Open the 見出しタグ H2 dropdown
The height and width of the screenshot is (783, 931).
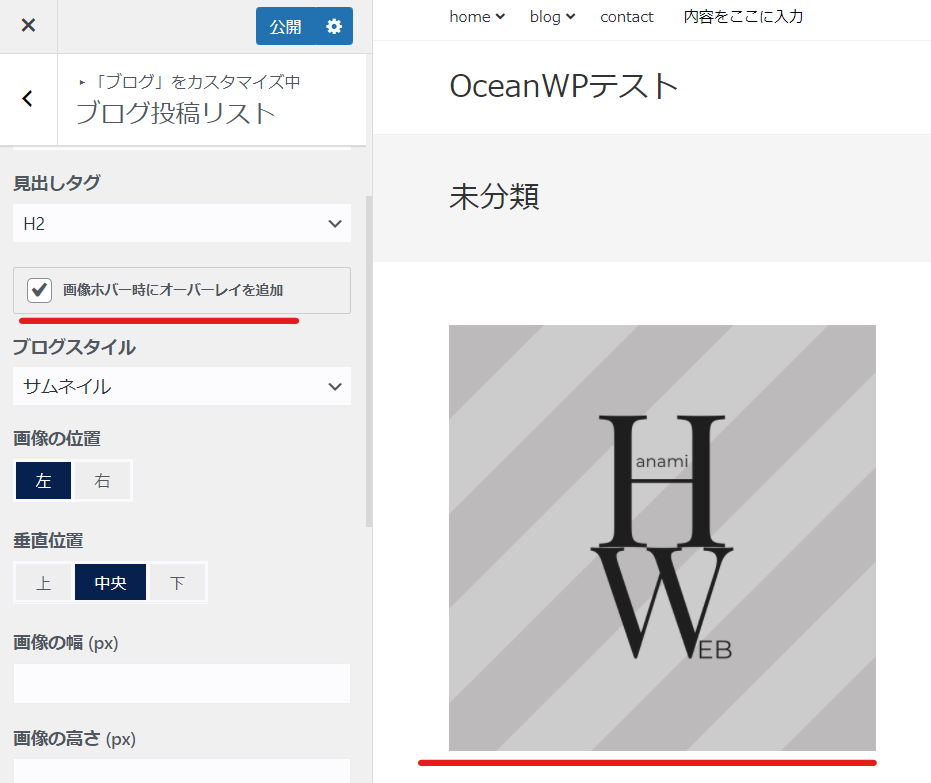coord(182,223)
